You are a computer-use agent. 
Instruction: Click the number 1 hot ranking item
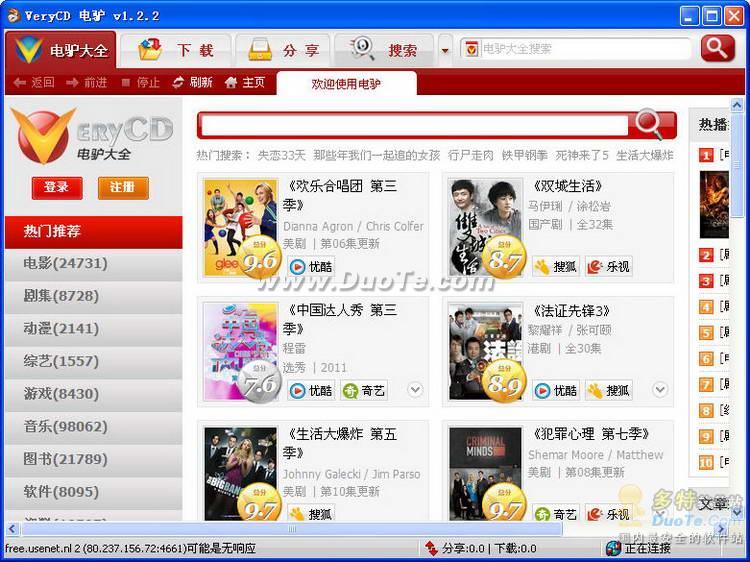(x=706, y=155)
